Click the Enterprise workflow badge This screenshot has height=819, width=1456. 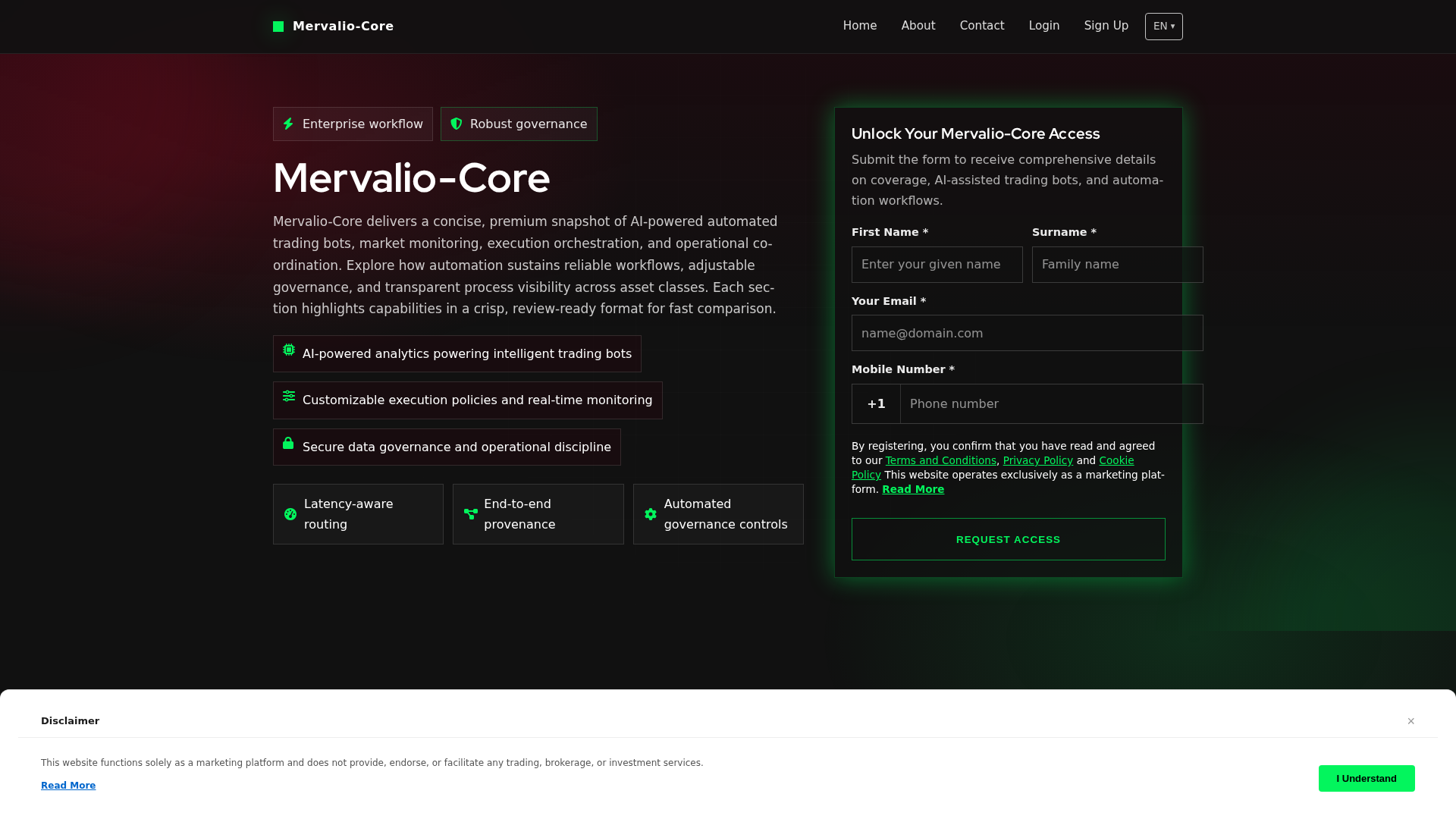(x=353, y=124)
